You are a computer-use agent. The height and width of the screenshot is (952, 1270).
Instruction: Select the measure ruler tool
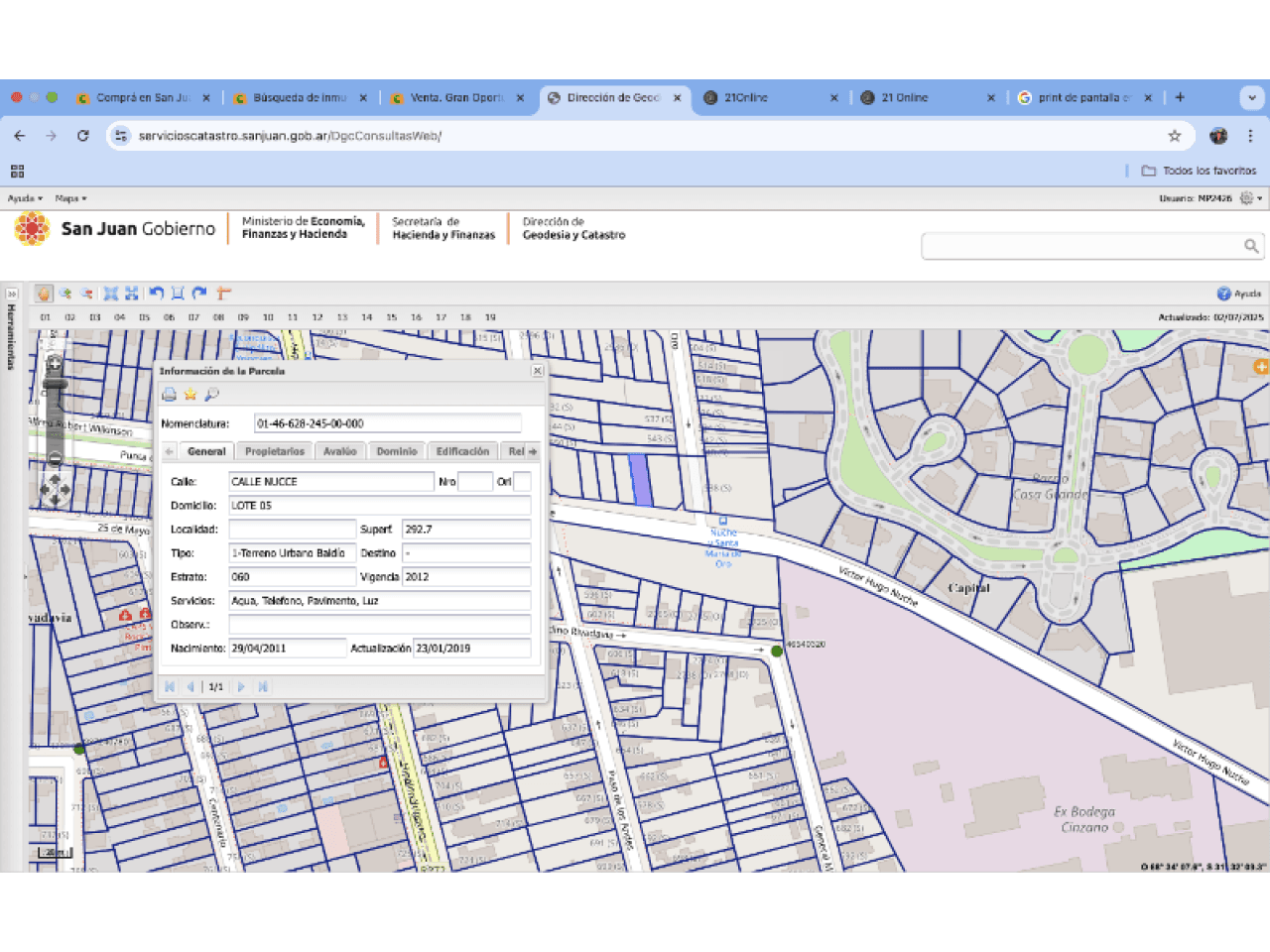coord(223,294)
